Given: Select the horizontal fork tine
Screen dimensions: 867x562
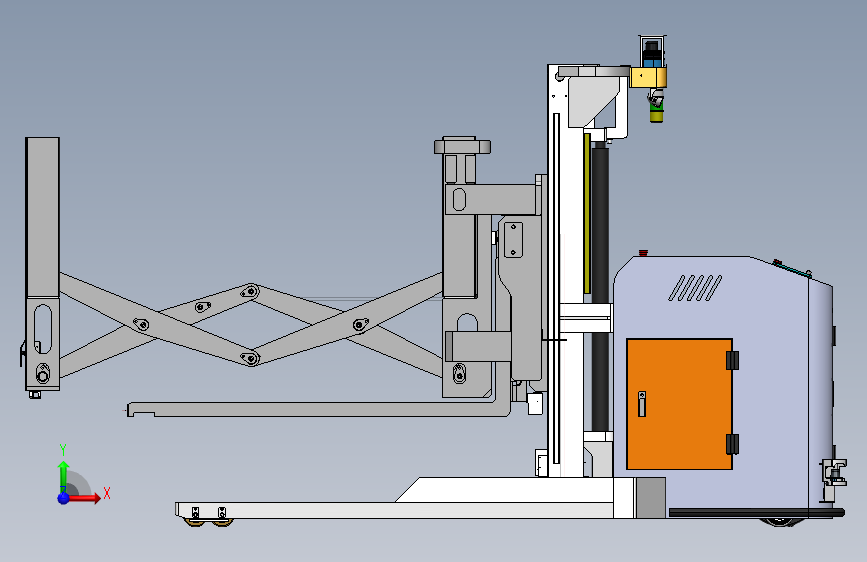Looking at the screenshot, I should coord(318,409).
